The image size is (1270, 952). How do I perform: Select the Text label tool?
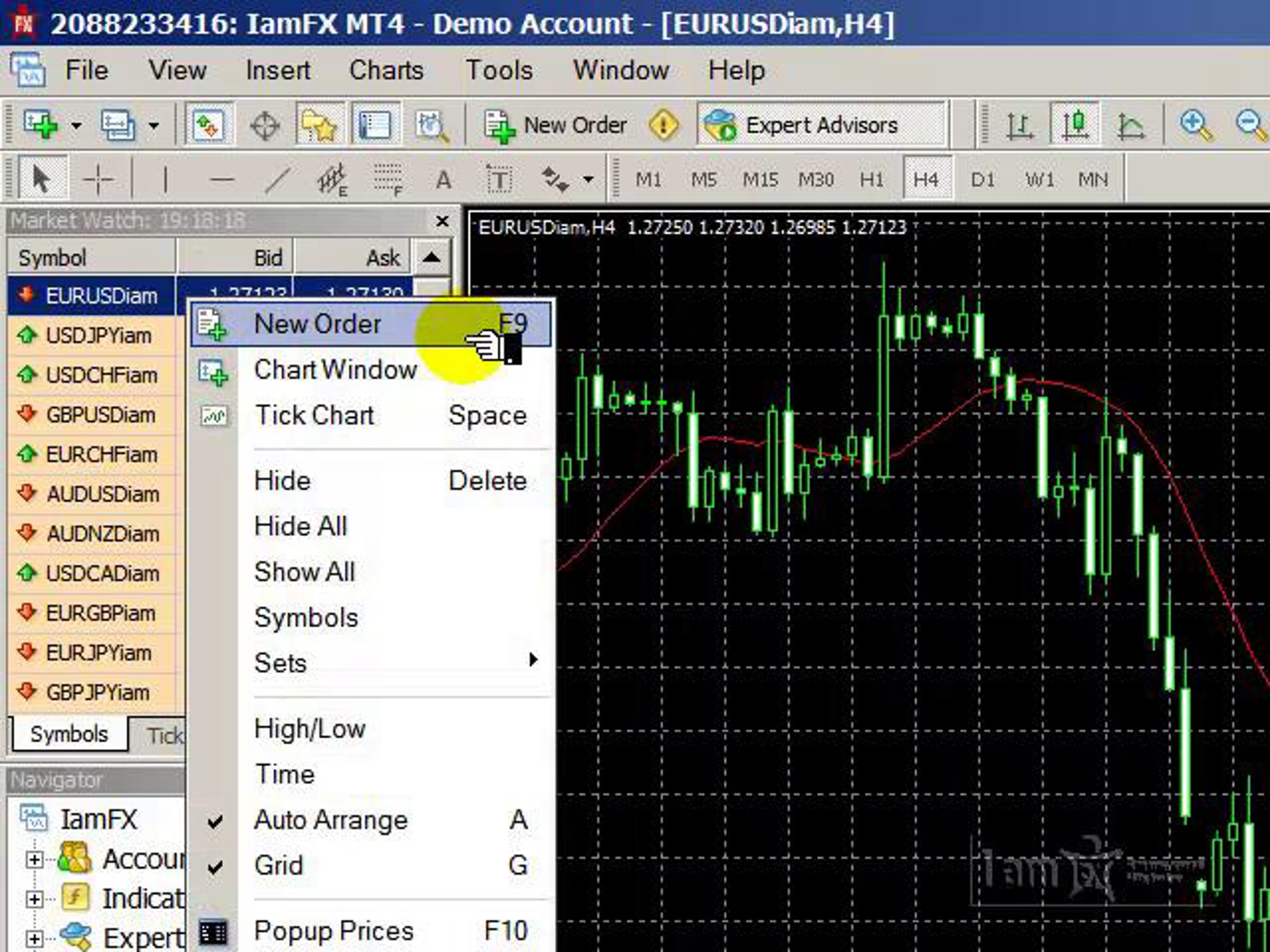pyautogui.click(x=499, y=180)
